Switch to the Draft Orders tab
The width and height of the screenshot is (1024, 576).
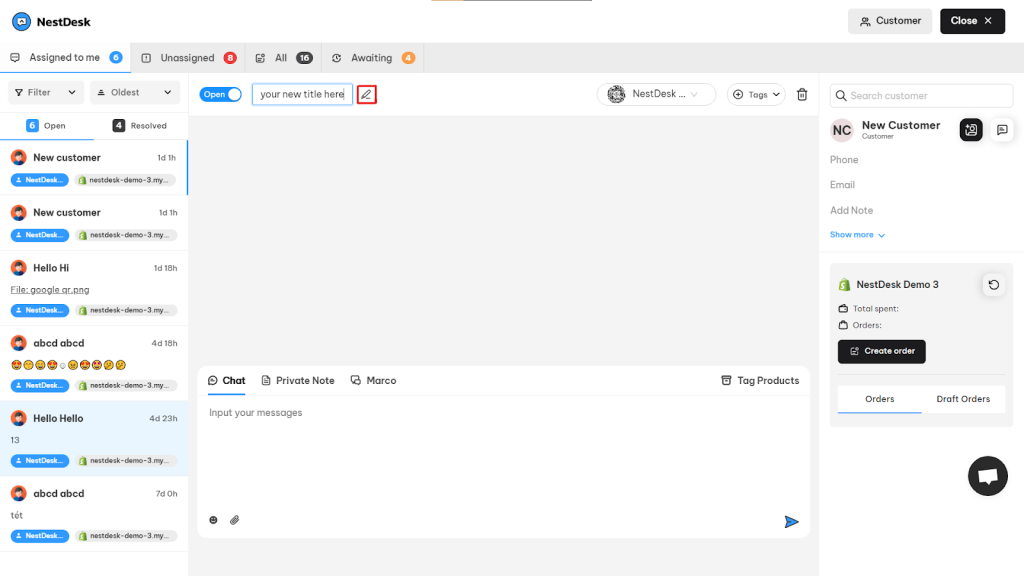(x=963, y=399)
